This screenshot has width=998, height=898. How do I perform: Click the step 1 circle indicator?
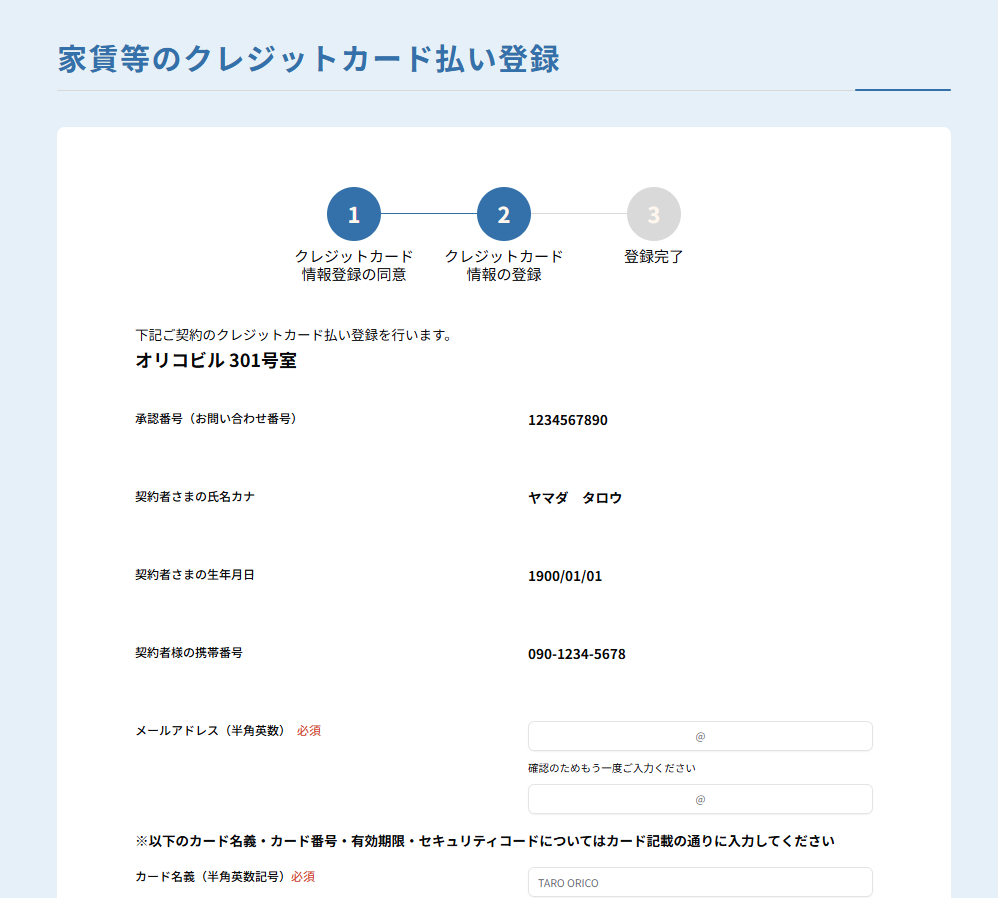coord(354,214)
